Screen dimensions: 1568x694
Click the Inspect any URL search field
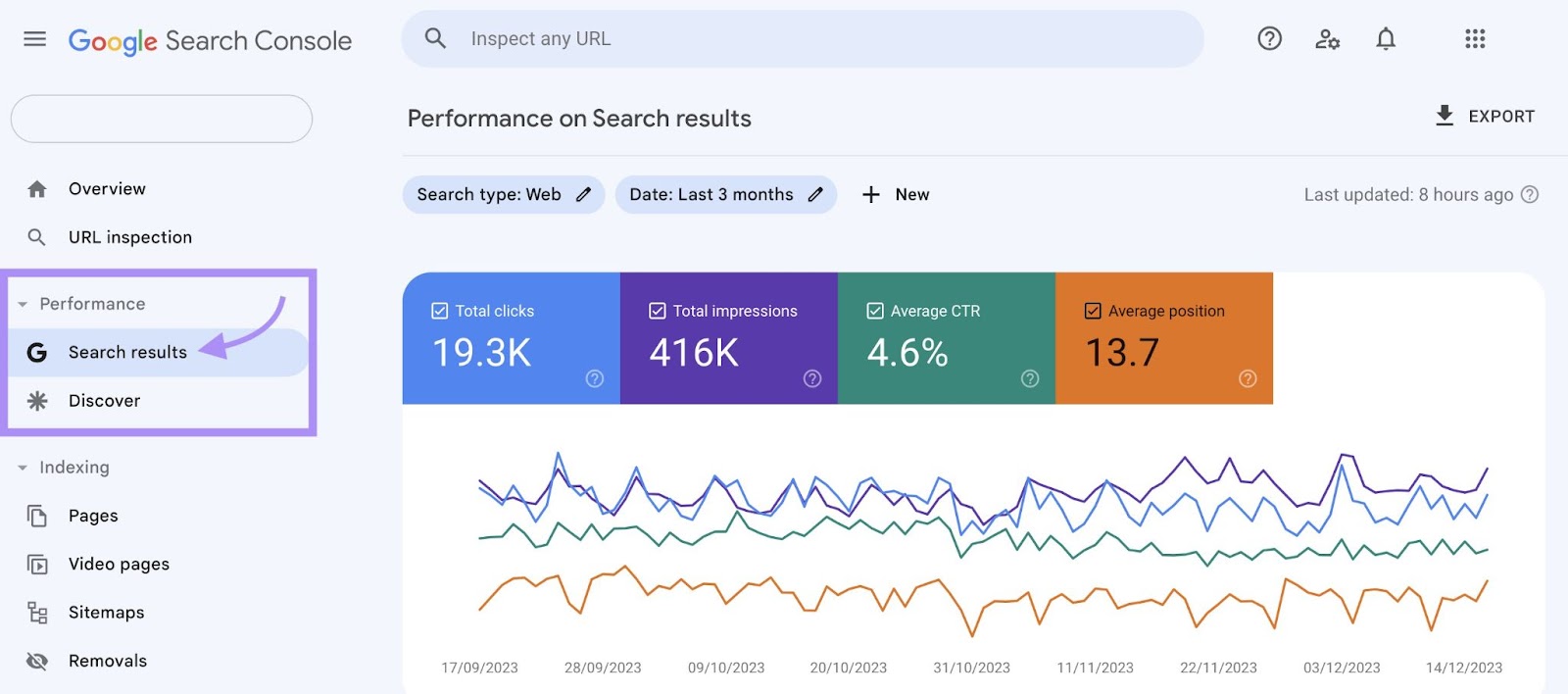tap(804, 39)
